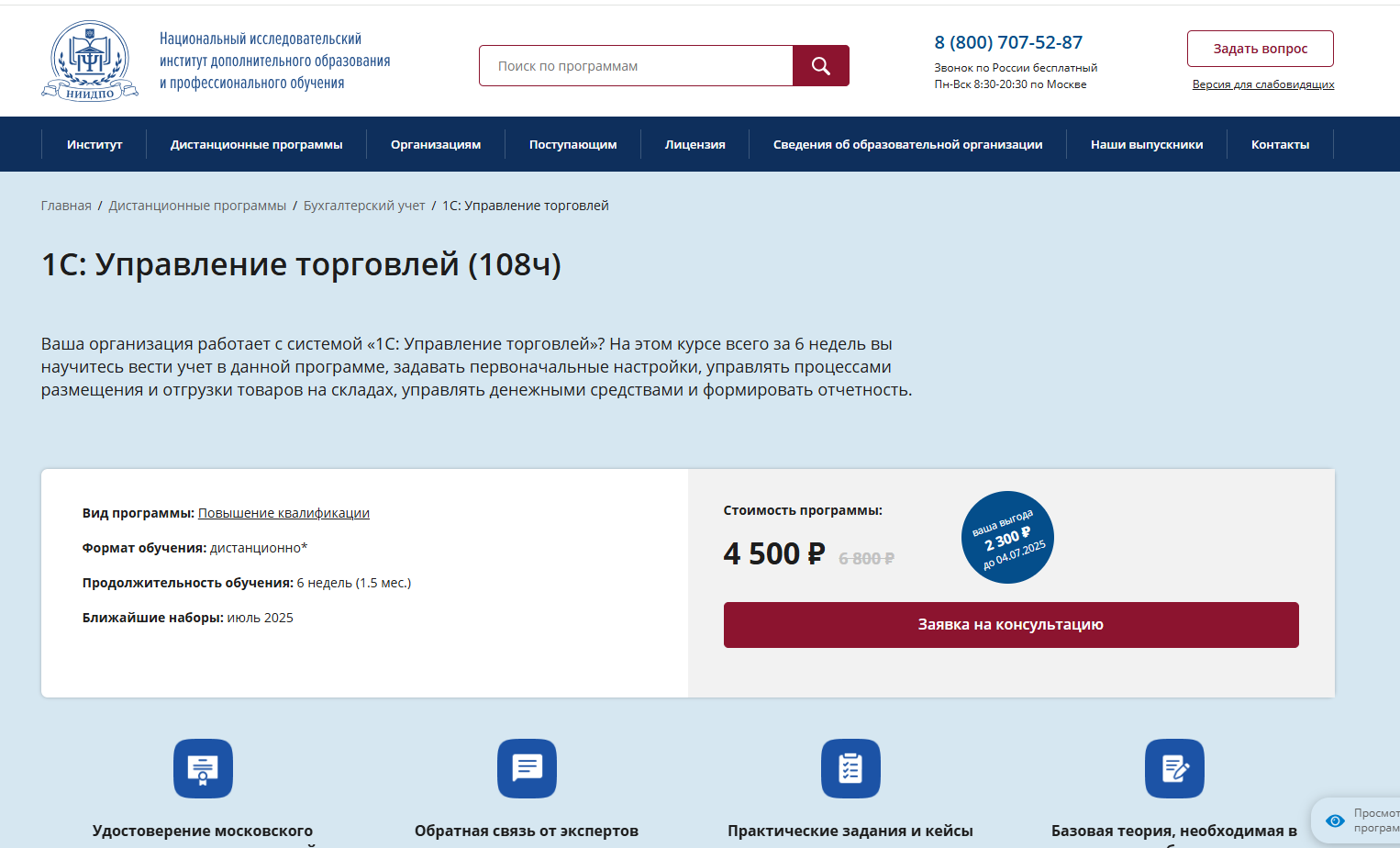Click the eye icon in floating widget
This screenshot has width=1400, height=848.
click(x=1336, y=820)
